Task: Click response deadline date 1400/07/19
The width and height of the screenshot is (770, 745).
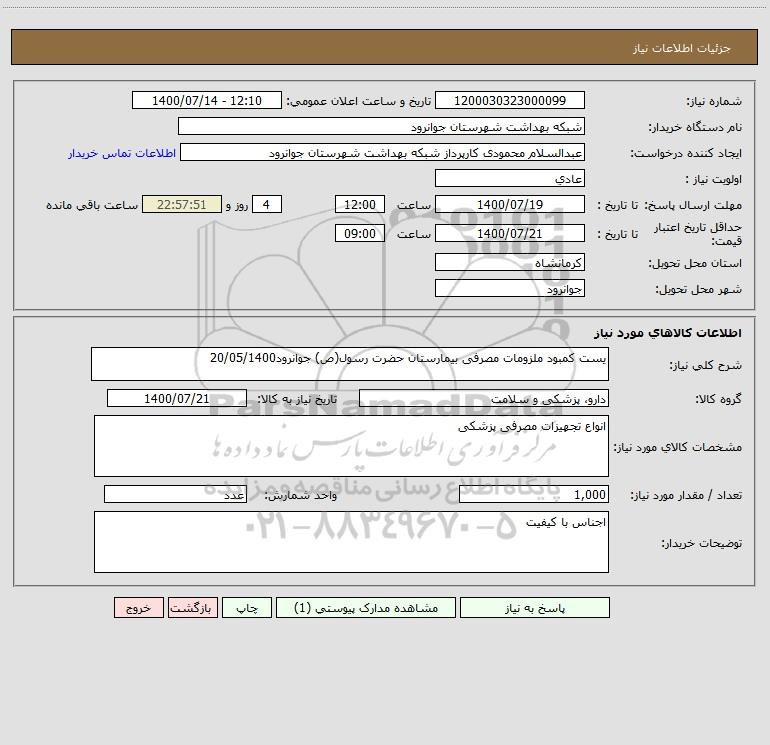Action: tap(510, 204)
